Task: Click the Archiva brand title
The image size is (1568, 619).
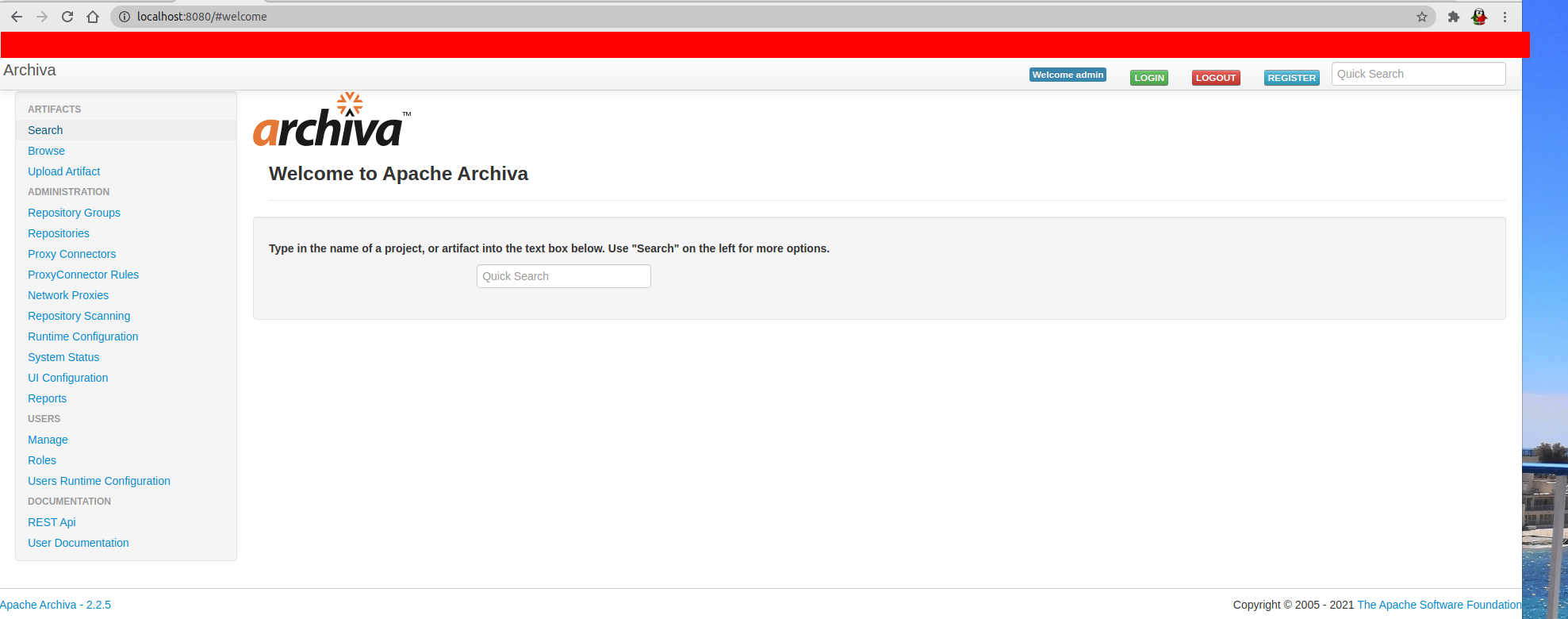Action: (29, 70)
